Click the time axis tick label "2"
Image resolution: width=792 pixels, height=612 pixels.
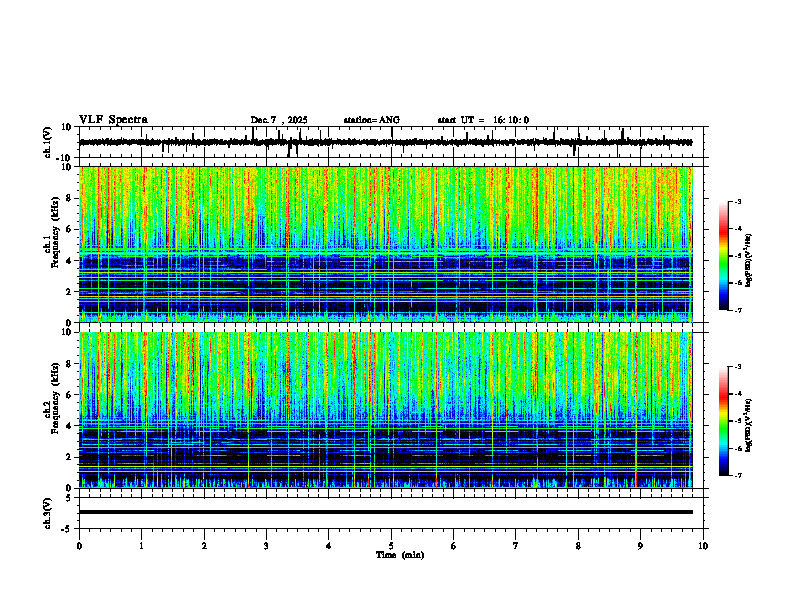click(204, 546)
